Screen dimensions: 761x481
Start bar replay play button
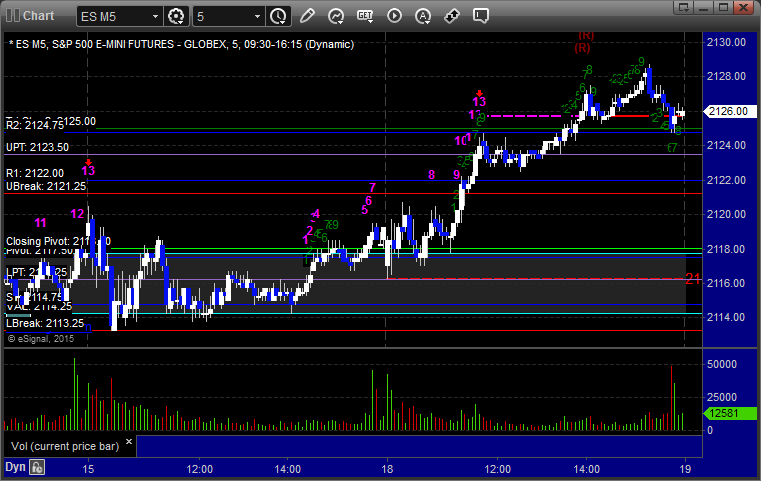click(394, 16)
